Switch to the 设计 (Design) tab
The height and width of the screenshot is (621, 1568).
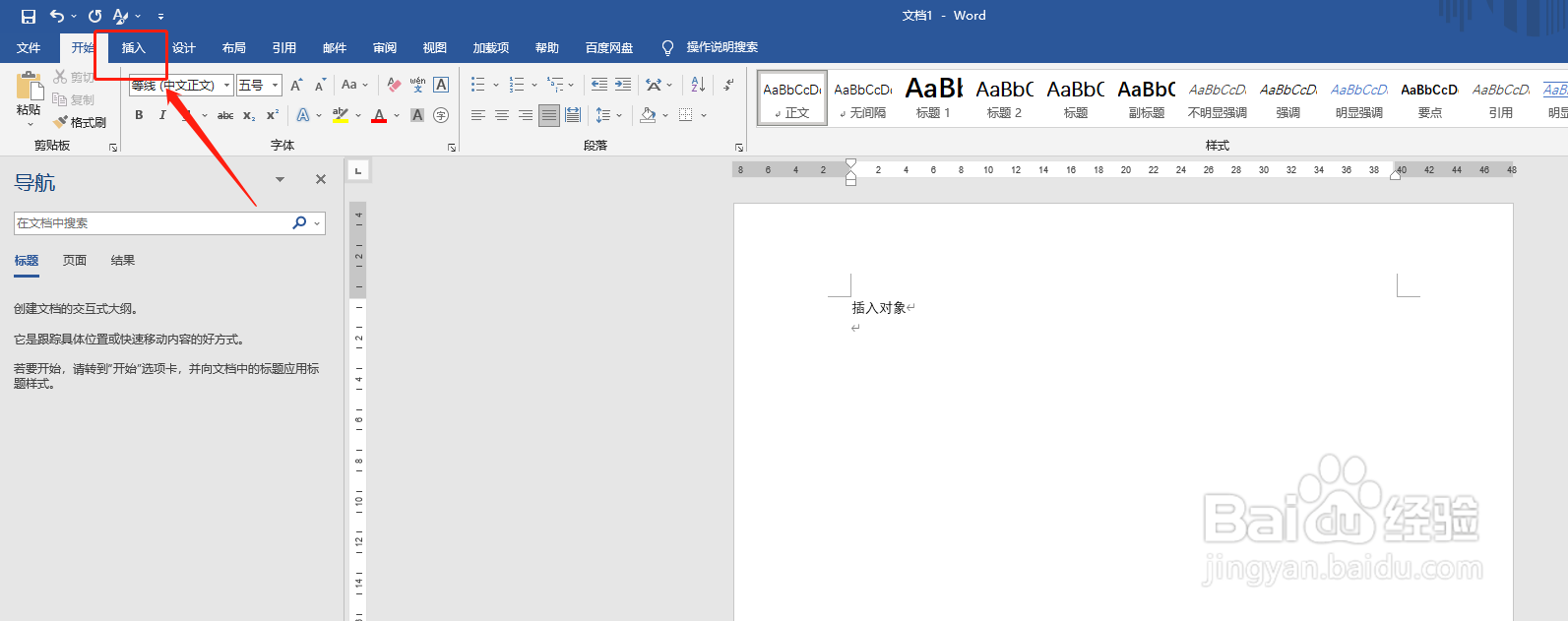(184, 48)
